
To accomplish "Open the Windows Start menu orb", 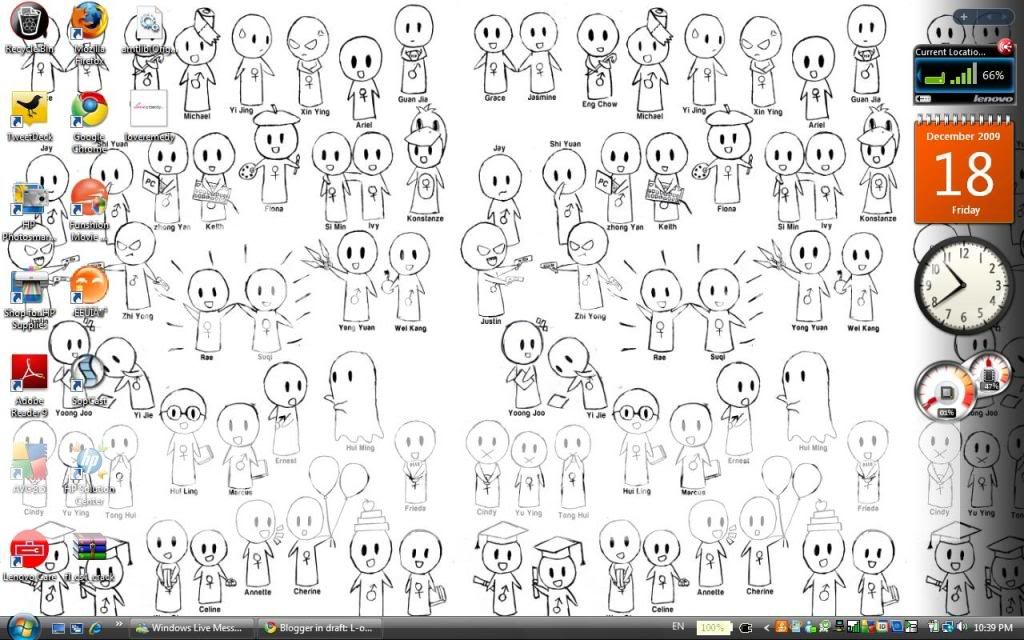I will tap(22, 626).
